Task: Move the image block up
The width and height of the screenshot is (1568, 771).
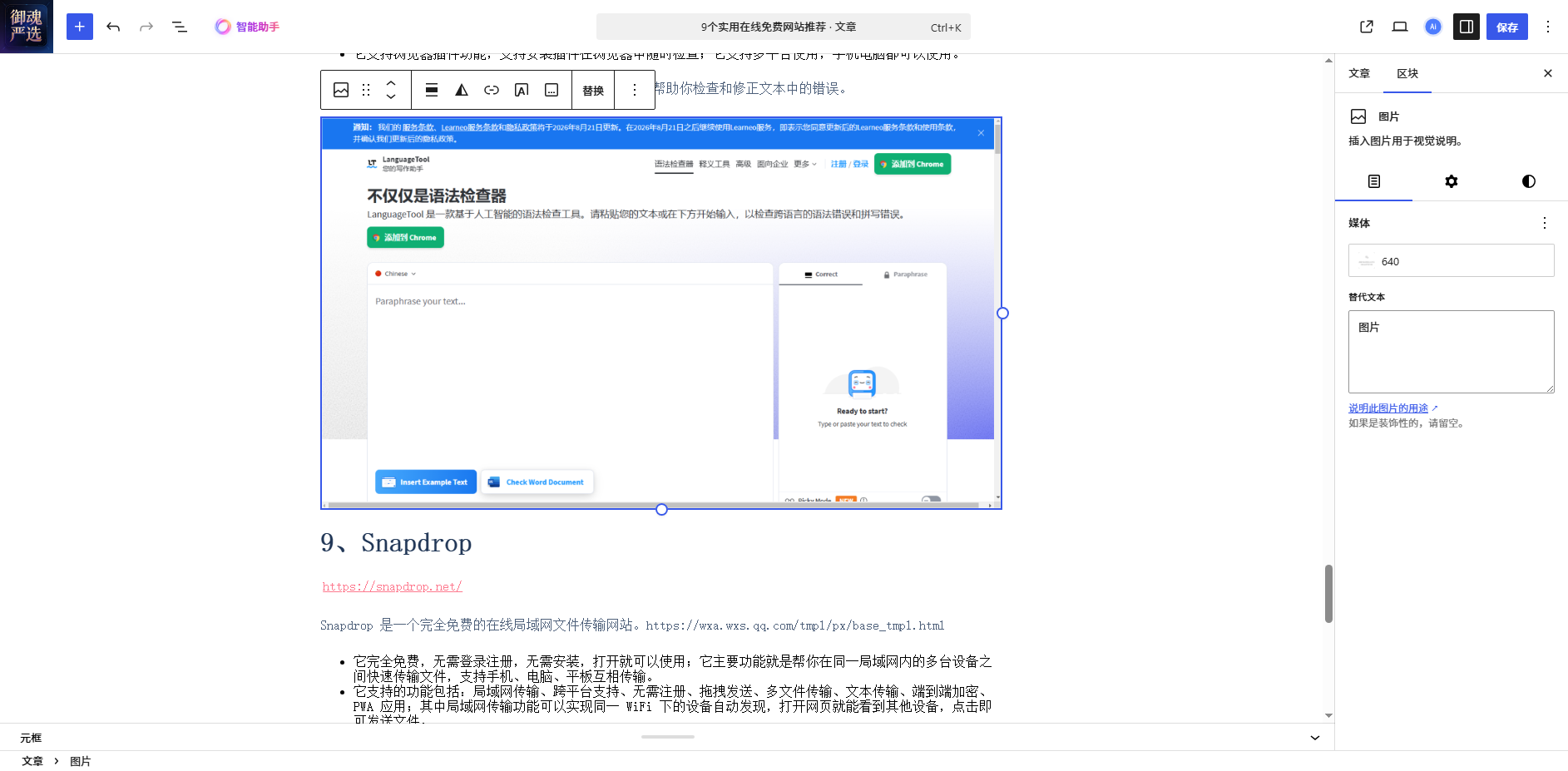Action: click(x=391, y=83)
